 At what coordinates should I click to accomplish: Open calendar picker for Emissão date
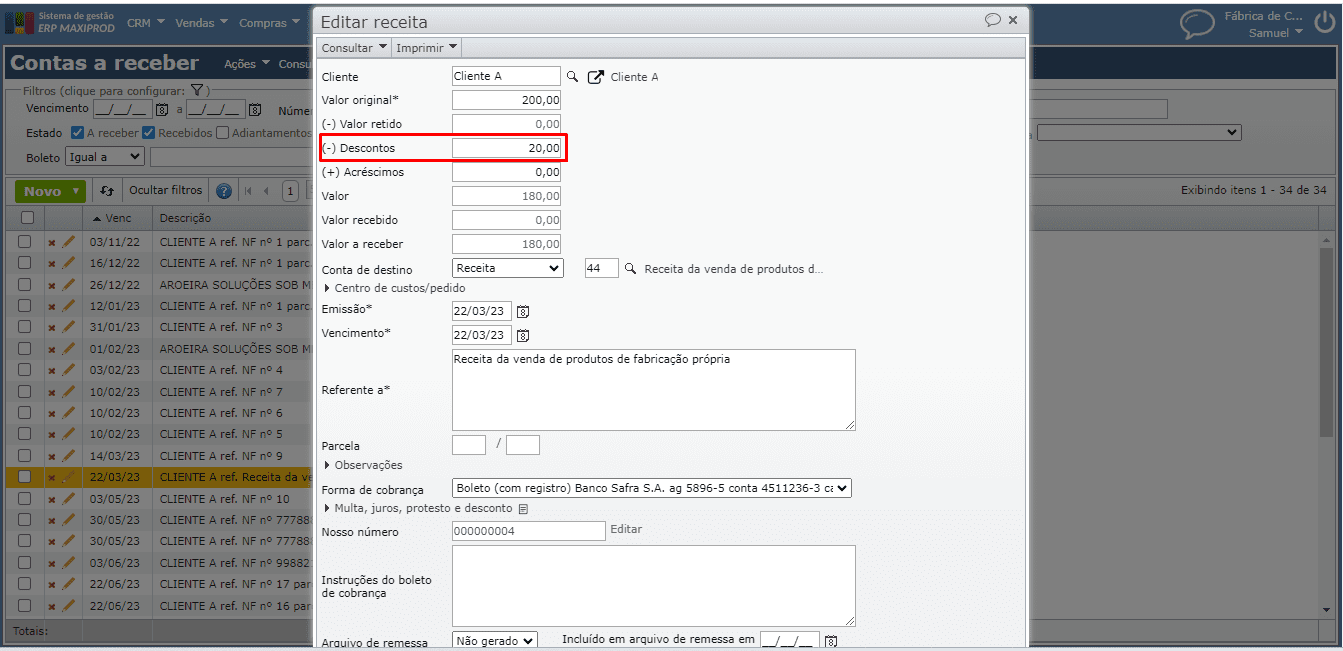(x=522, y=311)
